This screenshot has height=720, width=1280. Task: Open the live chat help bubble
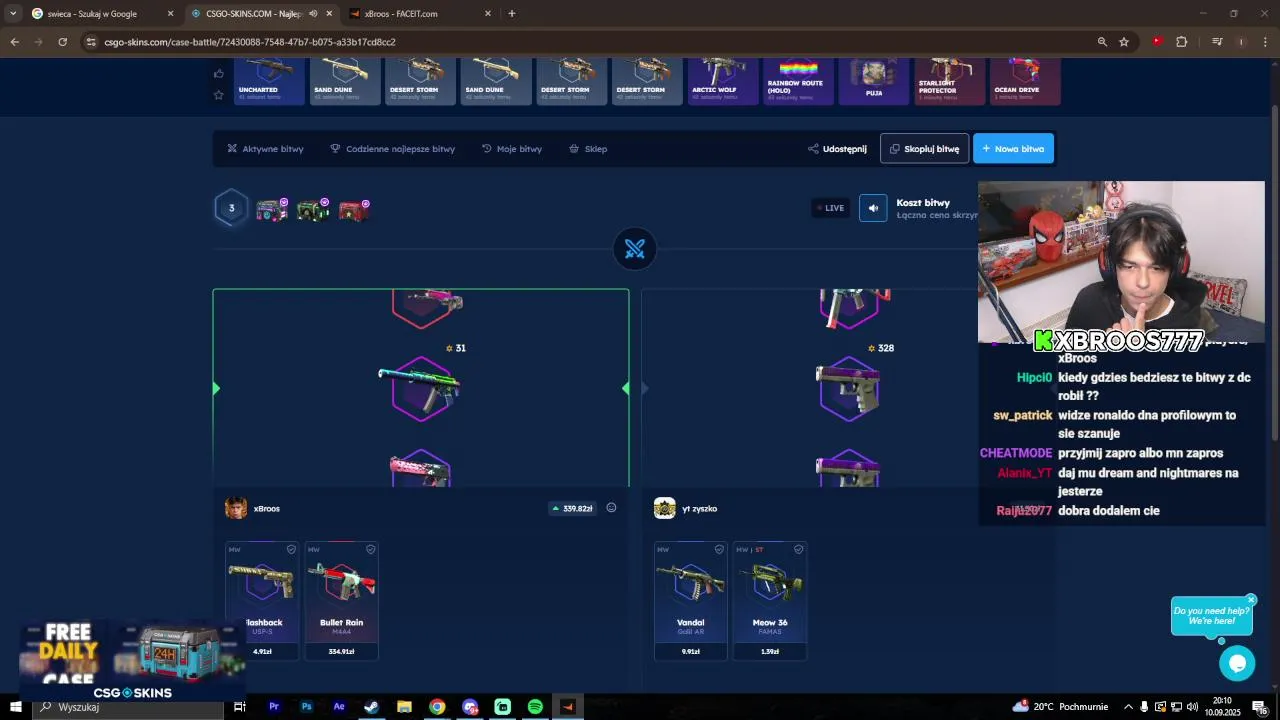pos(1237,663)
